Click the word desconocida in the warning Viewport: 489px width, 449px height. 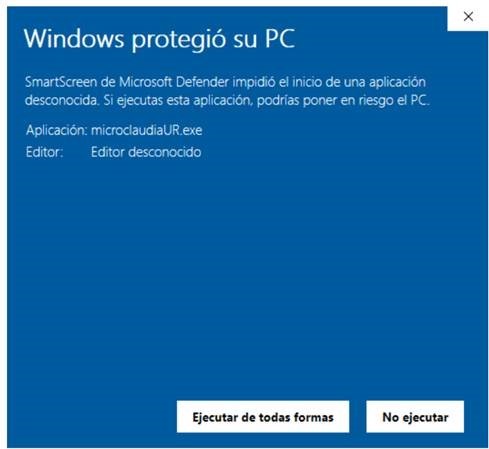[x=62, y=100]
